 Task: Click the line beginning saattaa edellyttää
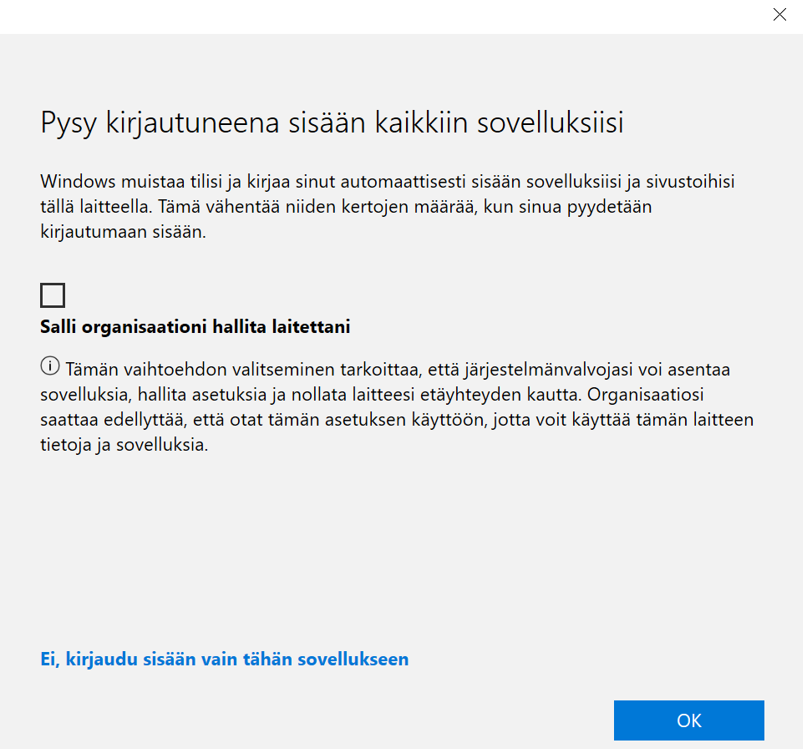click(x=397, y=419)
